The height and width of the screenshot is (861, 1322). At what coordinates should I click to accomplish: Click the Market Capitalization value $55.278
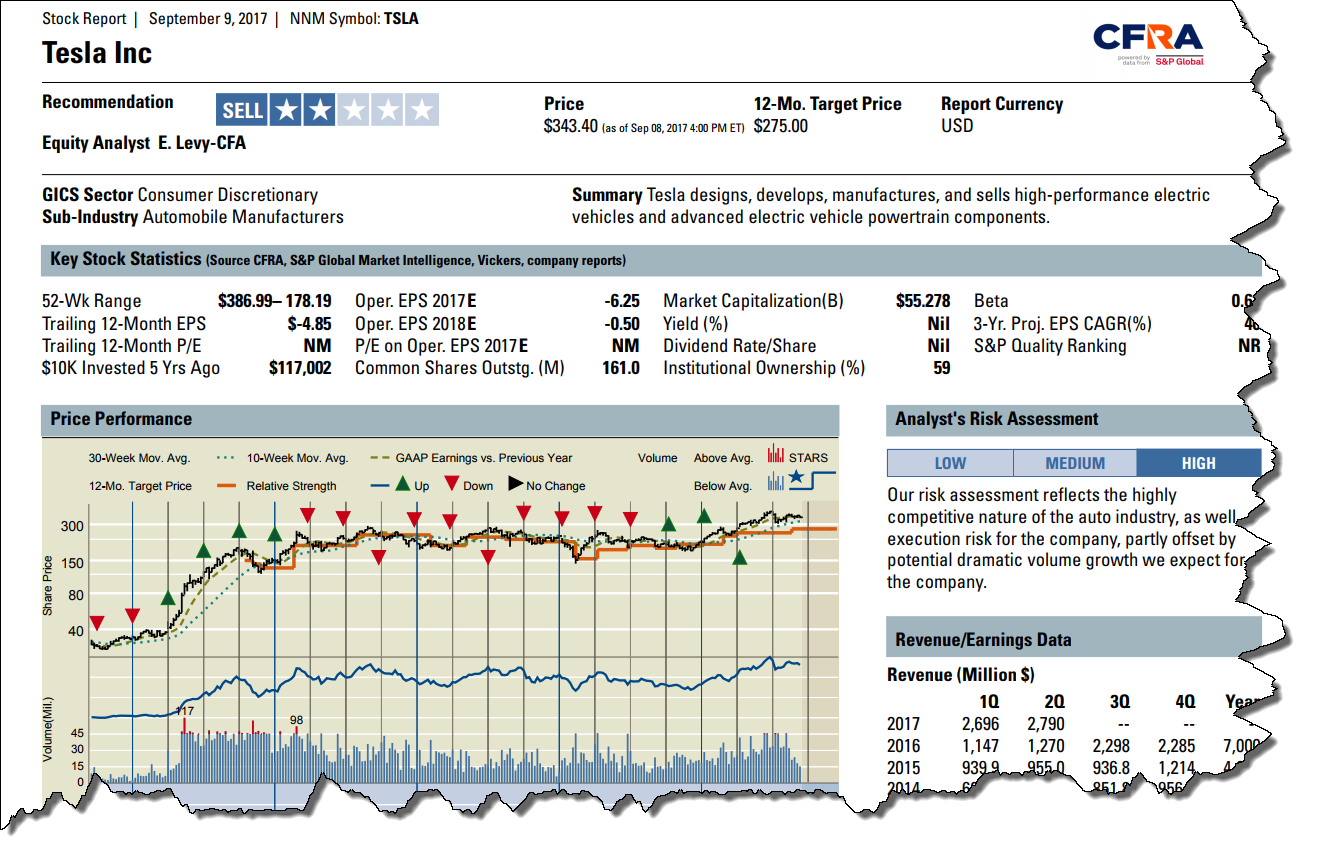(923, 301)
